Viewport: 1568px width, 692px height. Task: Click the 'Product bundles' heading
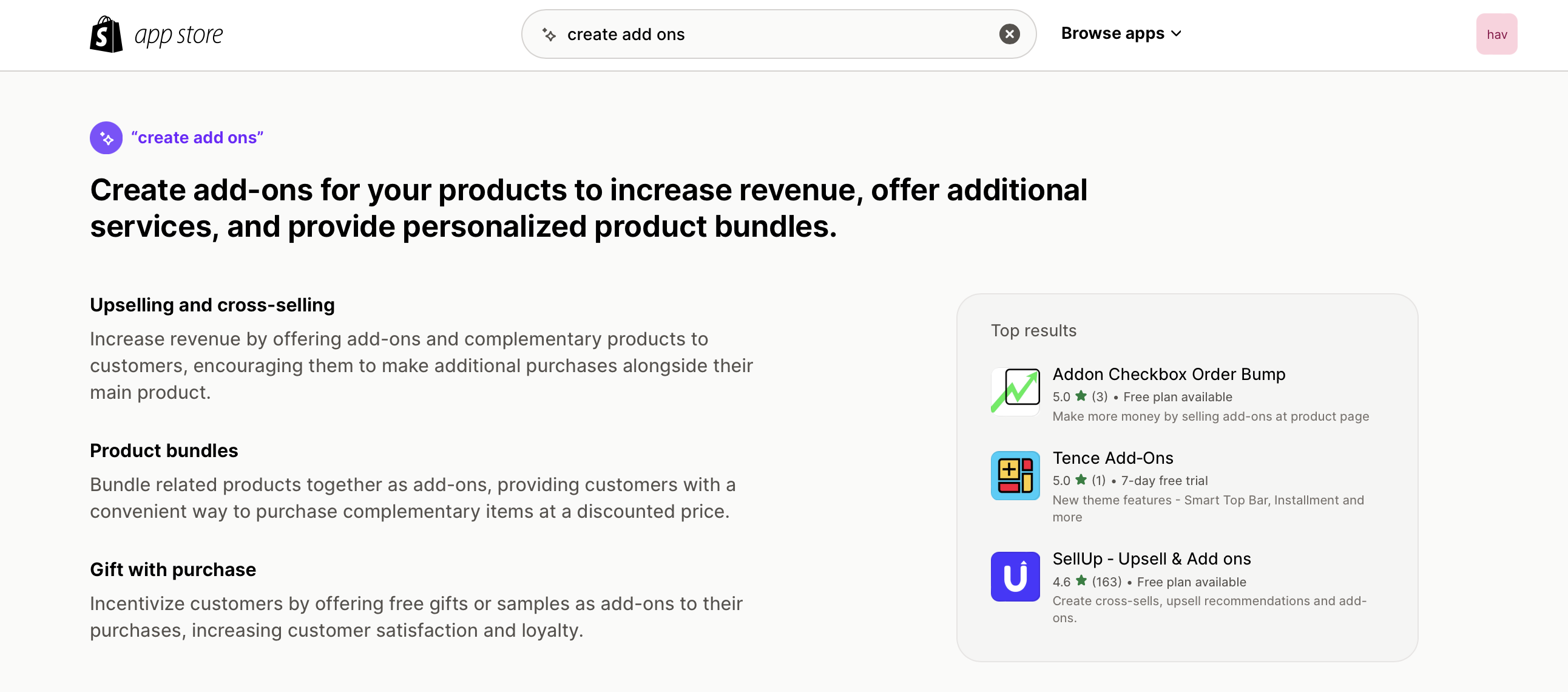164,451
